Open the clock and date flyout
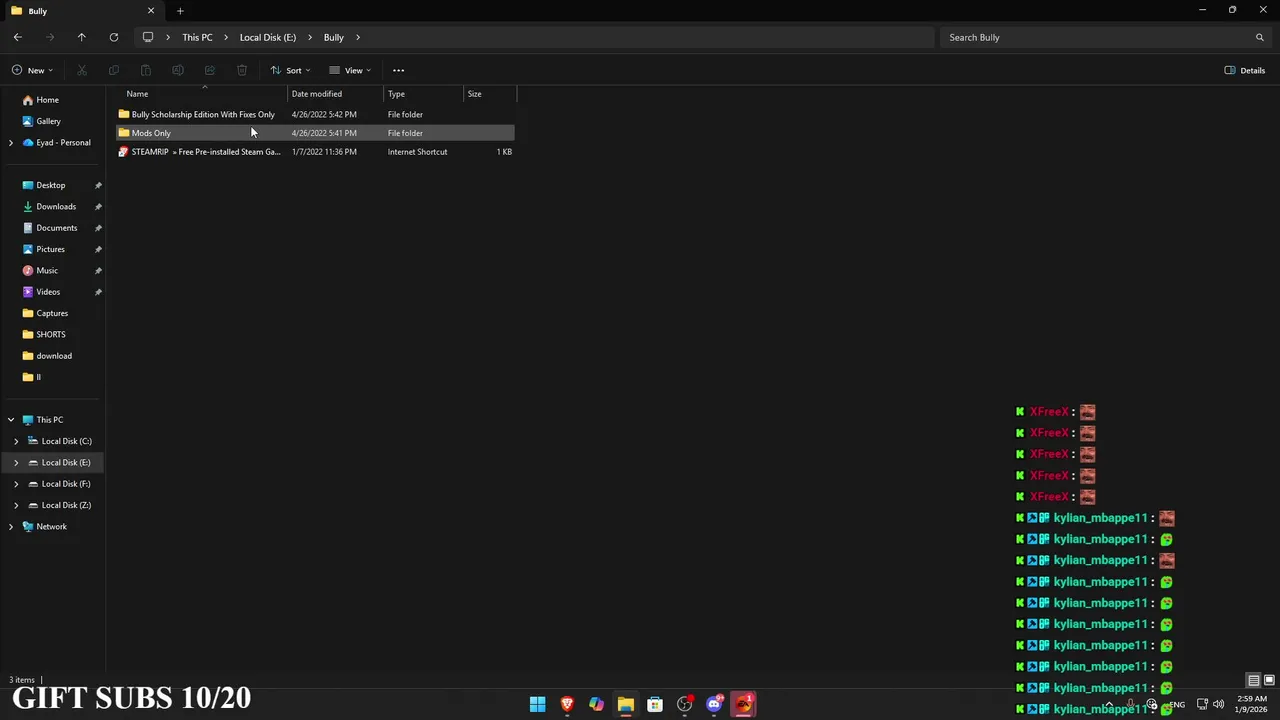The height and width of the screenshot is (720, 1280). click(1251, 704)
